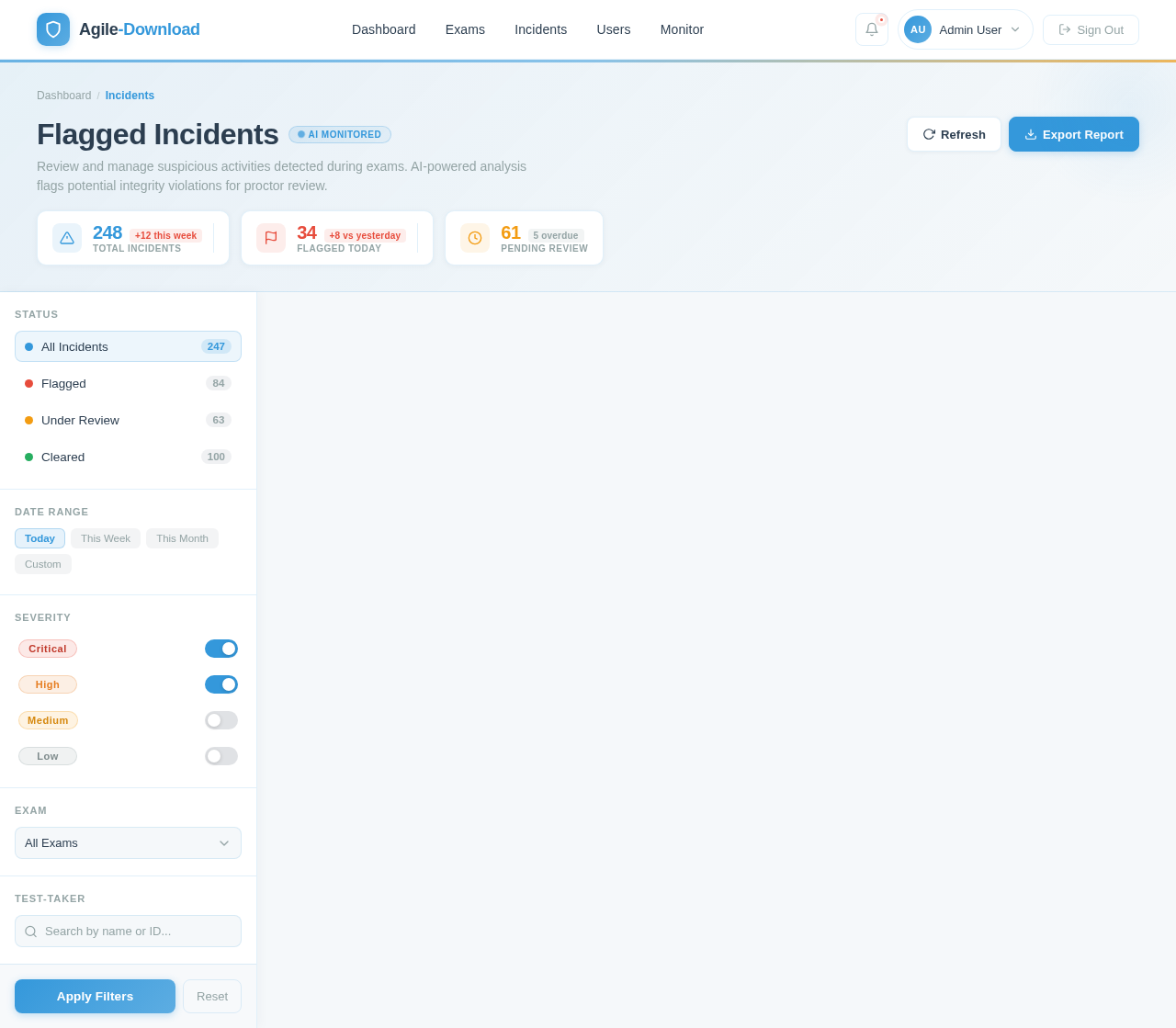Screen dimensions: 1176x1028
Task: Click the total incidents warning triangle icon
Action: pos(67,238)
